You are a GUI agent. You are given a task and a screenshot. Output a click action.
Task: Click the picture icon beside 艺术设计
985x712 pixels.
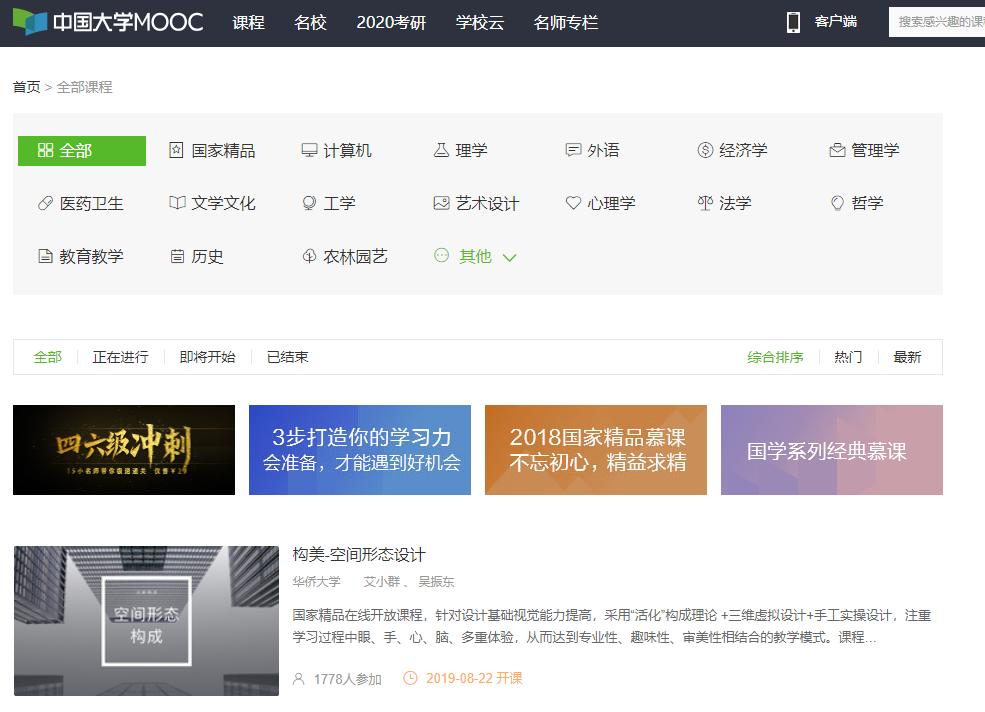[440, 203]
